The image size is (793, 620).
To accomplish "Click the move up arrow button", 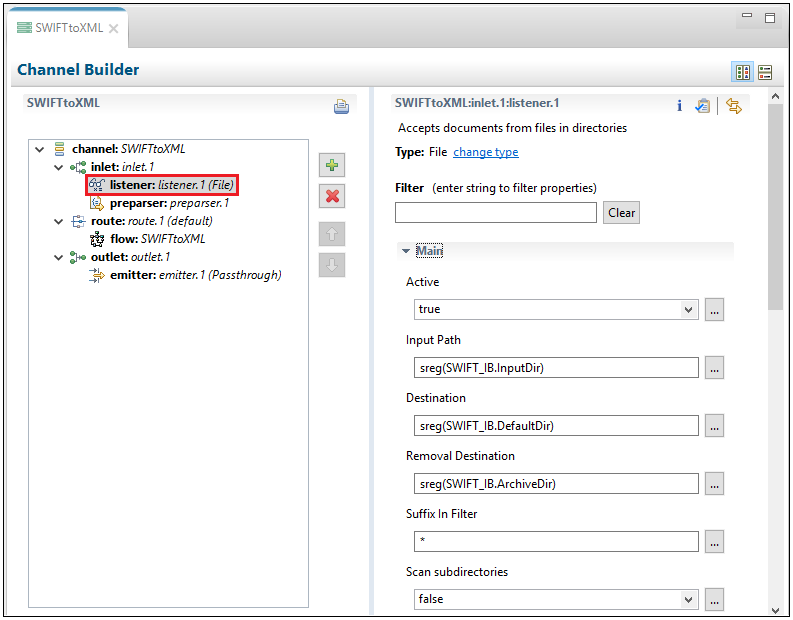I will click(332, 234).
